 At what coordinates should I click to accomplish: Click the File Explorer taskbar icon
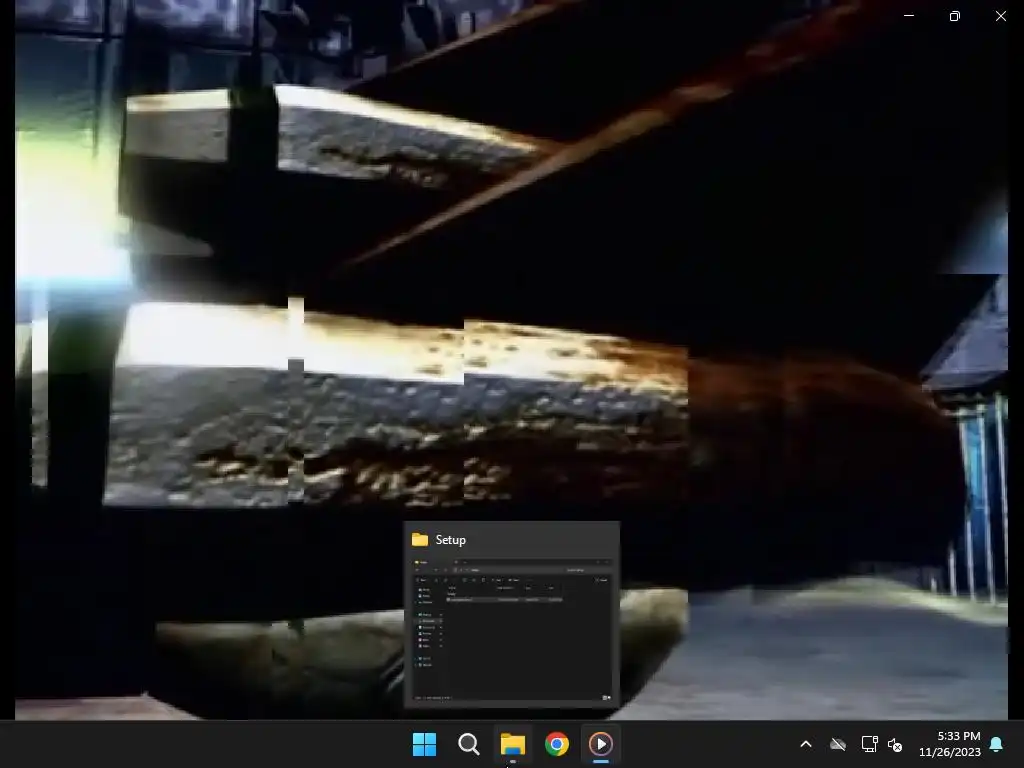(513, 744)
